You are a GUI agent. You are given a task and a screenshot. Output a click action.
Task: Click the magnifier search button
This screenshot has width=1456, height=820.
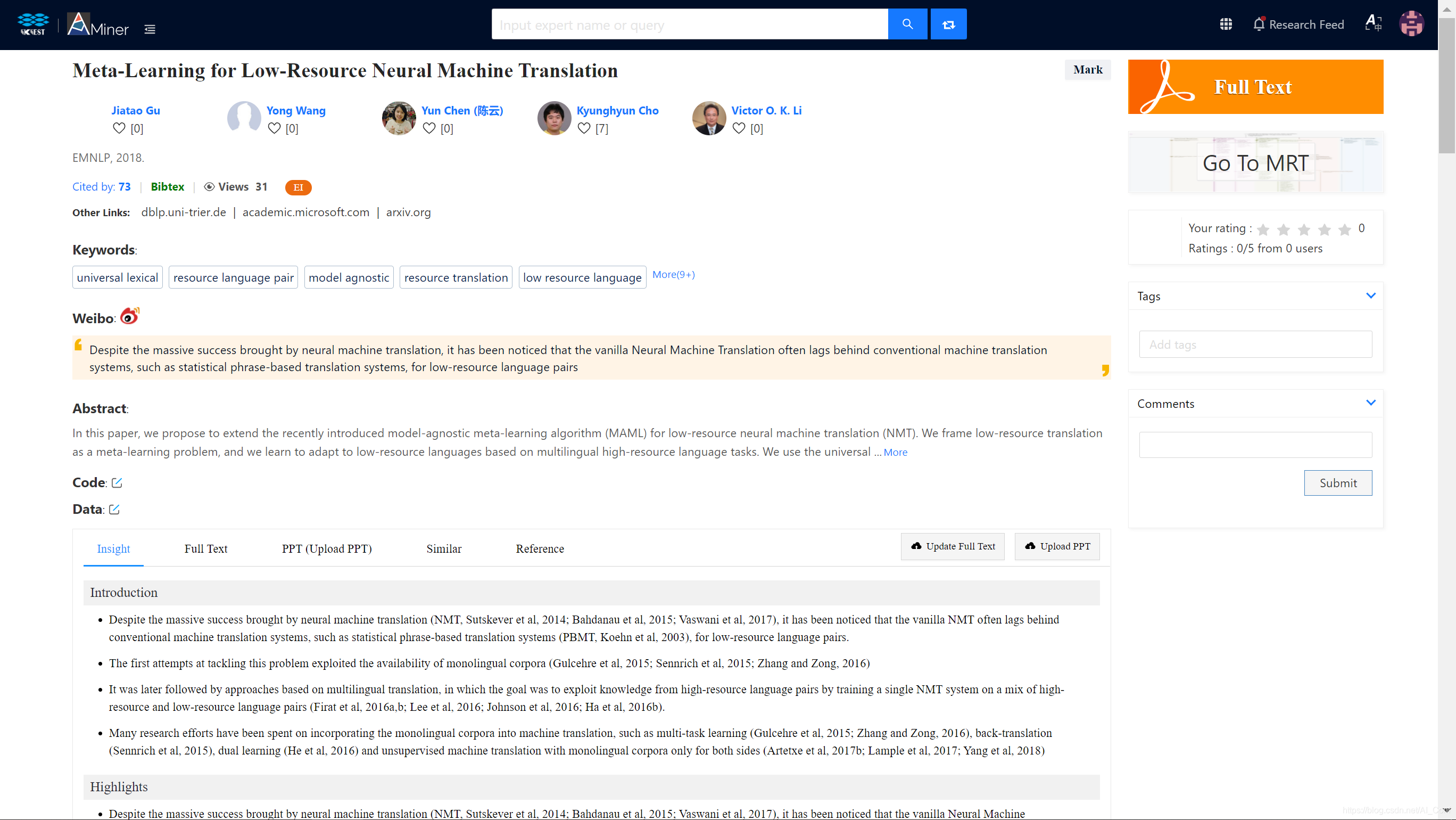point(907,24)
